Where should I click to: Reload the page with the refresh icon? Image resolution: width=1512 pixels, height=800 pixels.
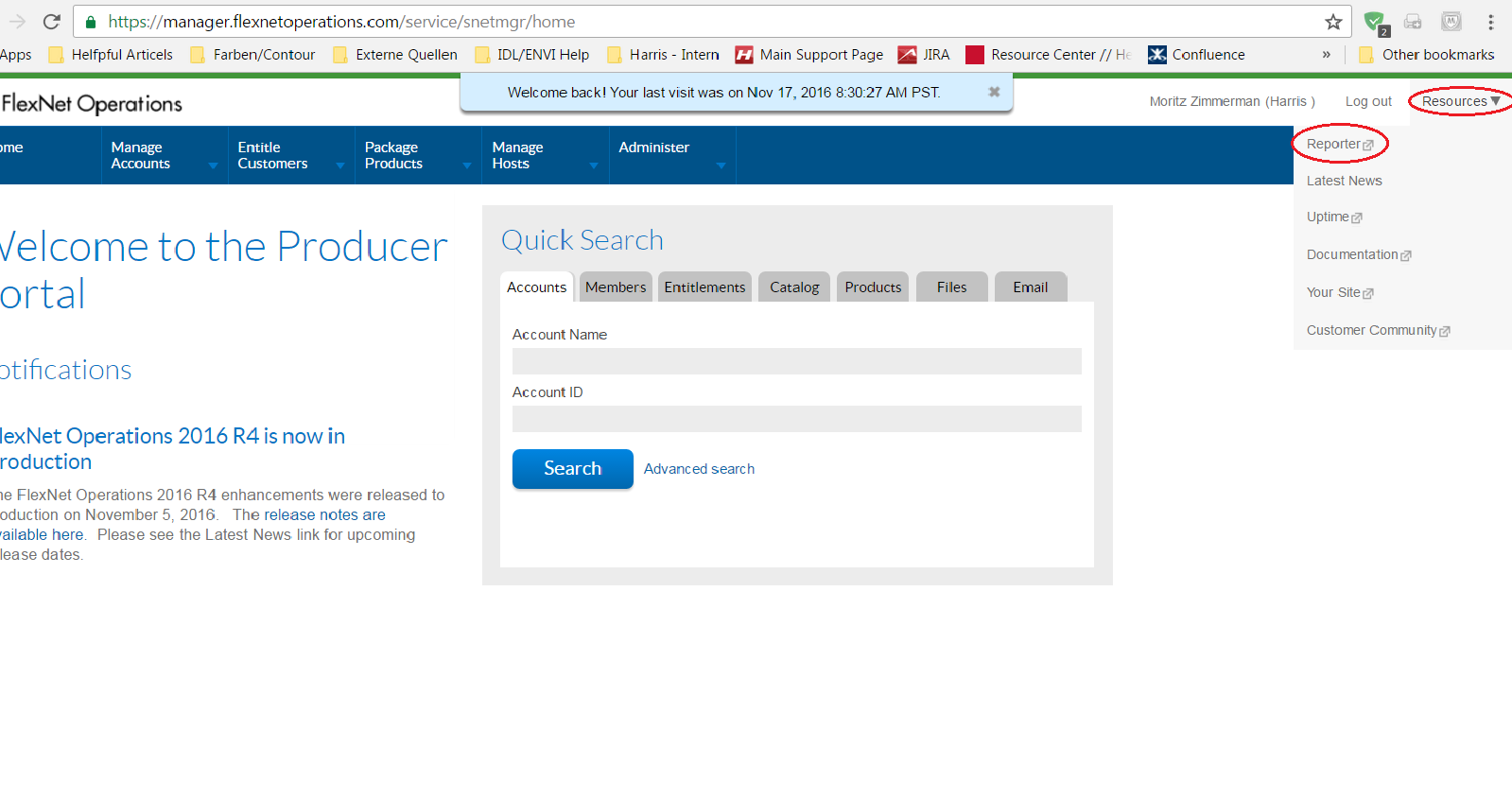click(52, 22)
